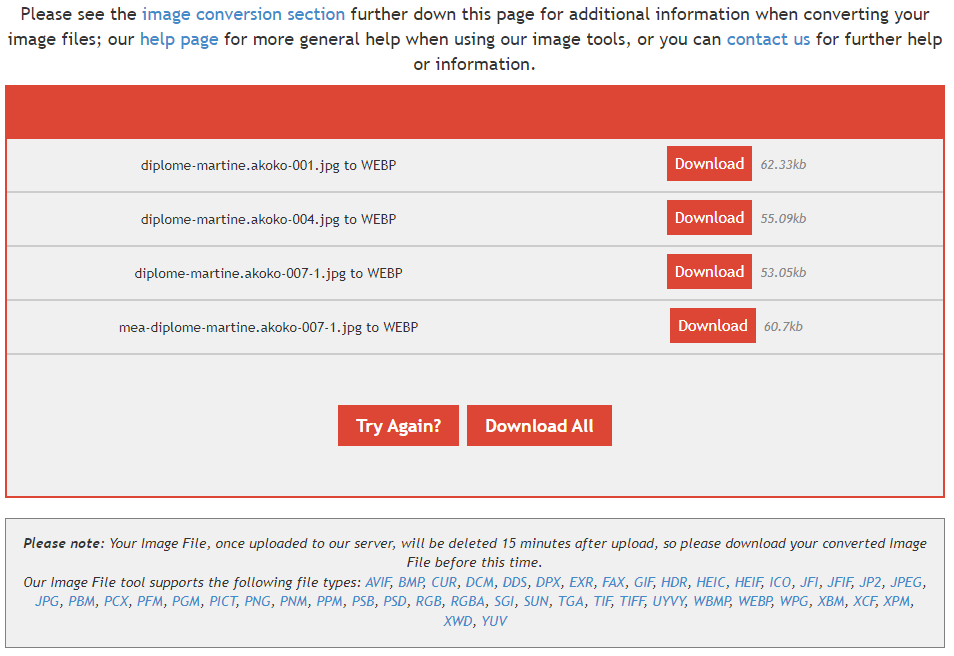
Task: Click the Try Again? button
Action: point(398,426)
